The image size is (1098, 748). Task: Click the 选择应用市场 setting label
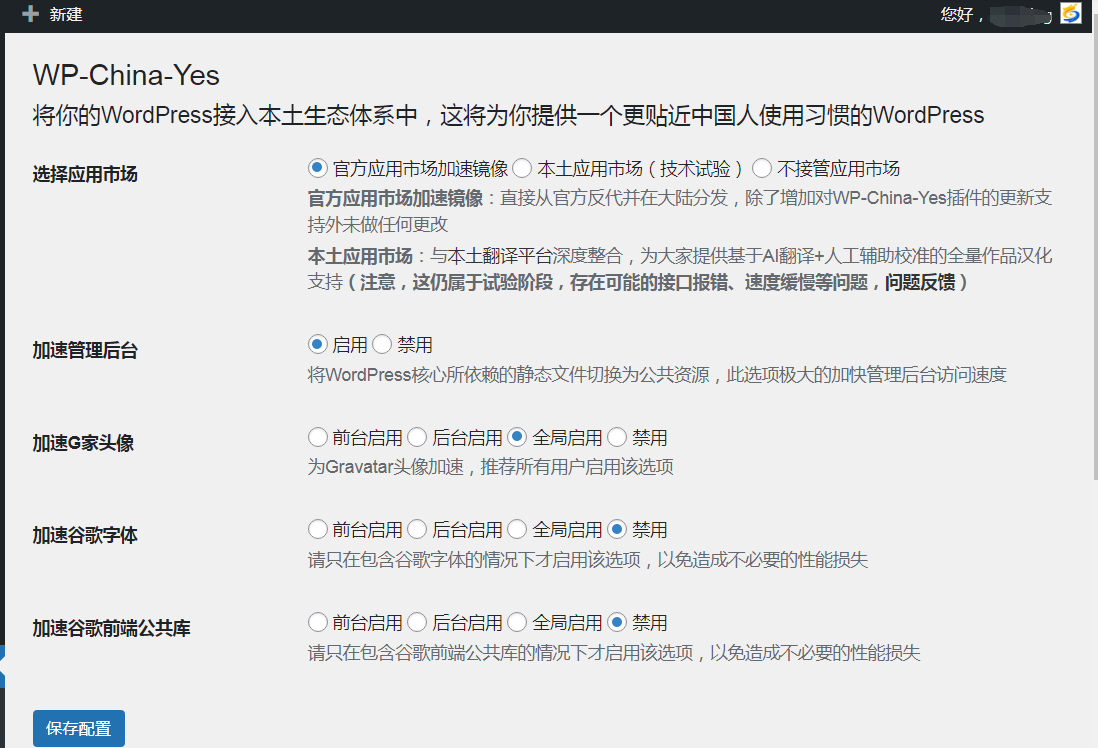pyautogui.click(x=85, y=174)
